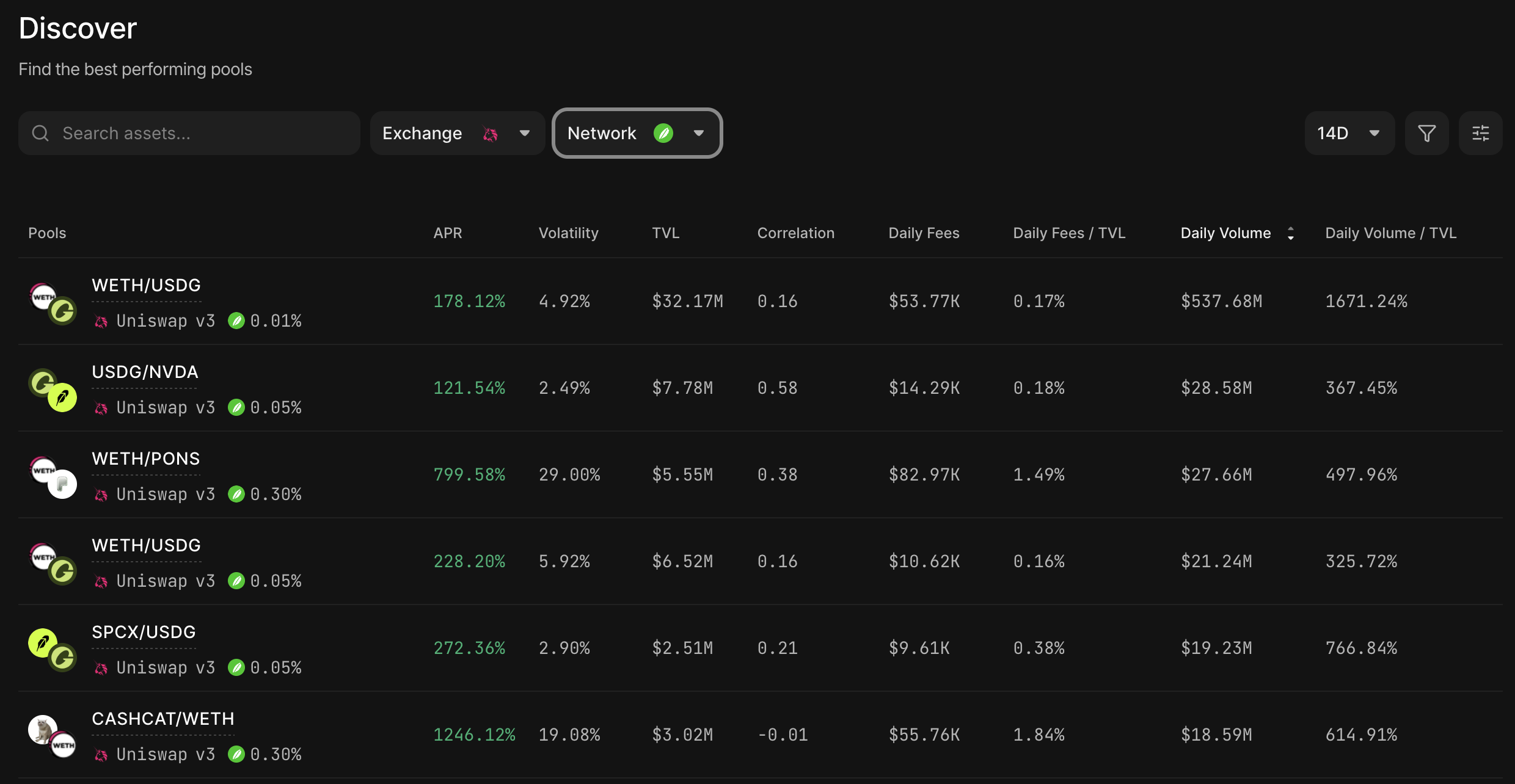The image size is (1515, 784).
Task: Sort by the Daily Fees column header
Action: click(x=924, y=233)
